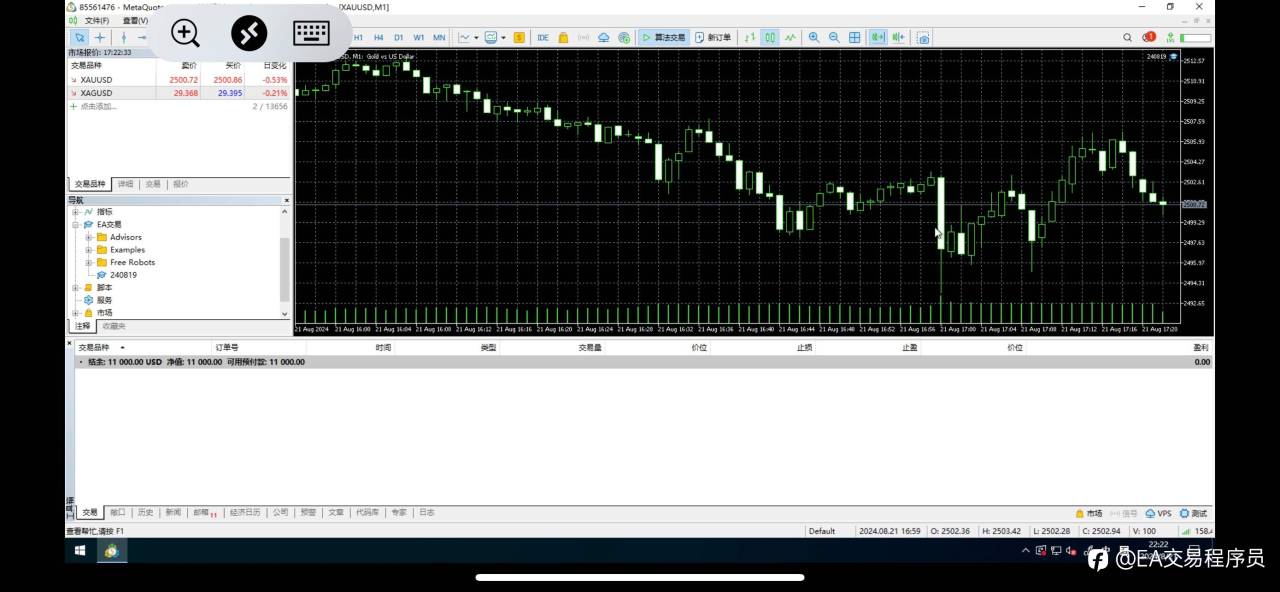The image size is (1280, 592).
Task: Open the MetaEditor IDE
Action: click(543, 37)
